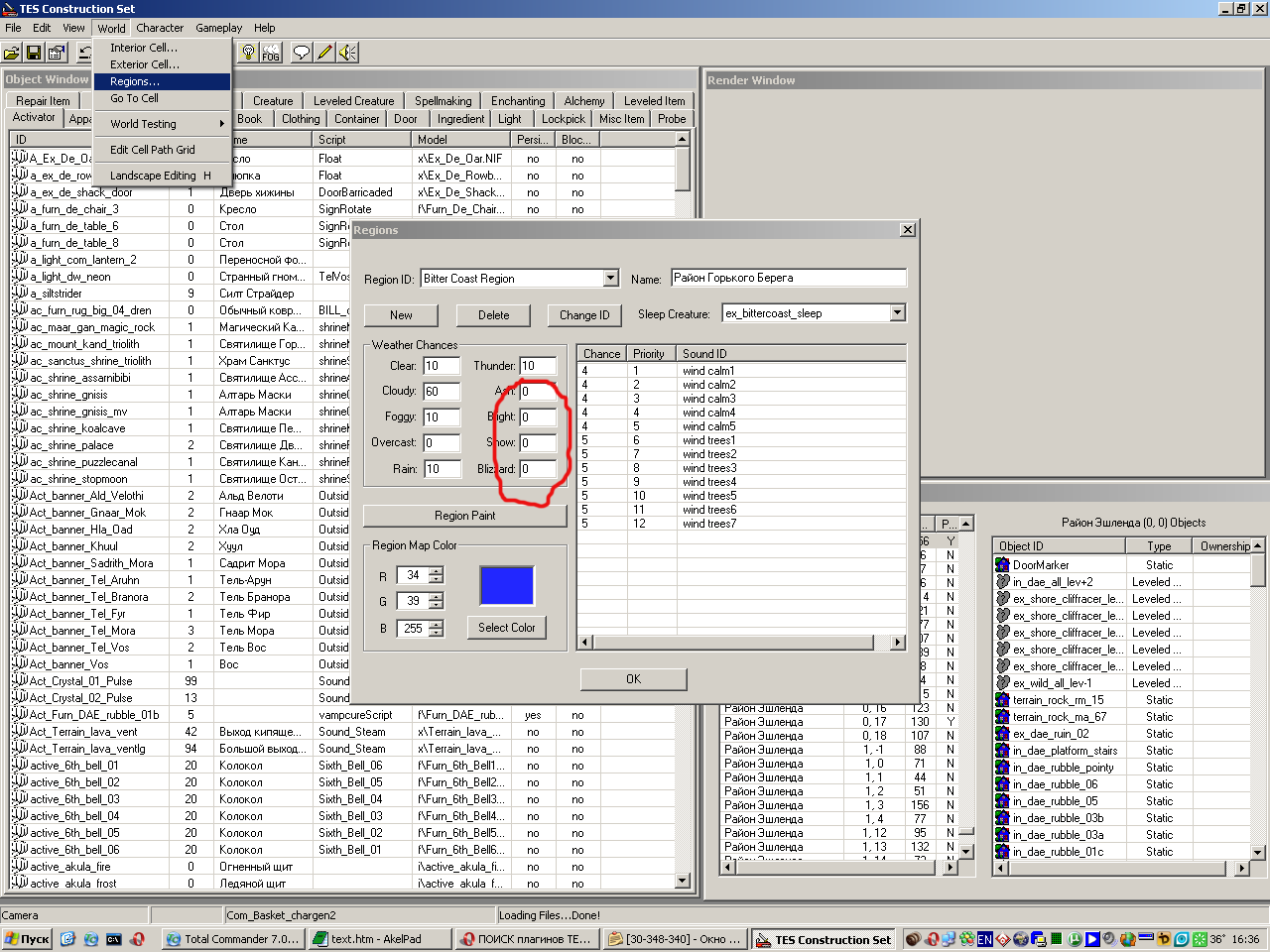Click the DoorMarker object icon

click(x=1002, y=565)
